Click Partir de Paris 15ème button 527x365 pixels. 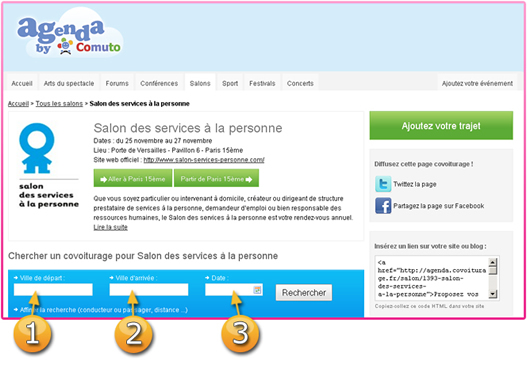coord(216,178)
